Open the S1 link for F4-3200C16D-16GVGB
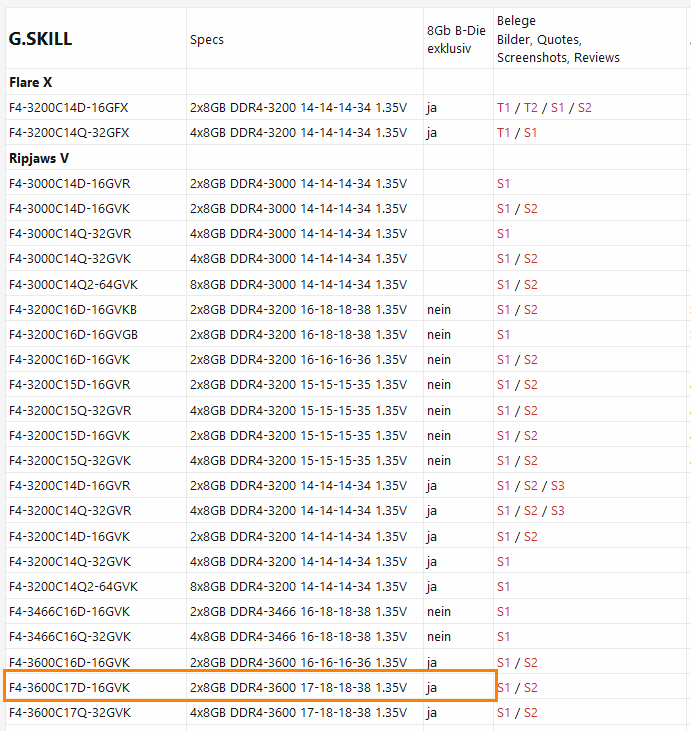Viewport: 691px width, 731px height. click(504, 335)
